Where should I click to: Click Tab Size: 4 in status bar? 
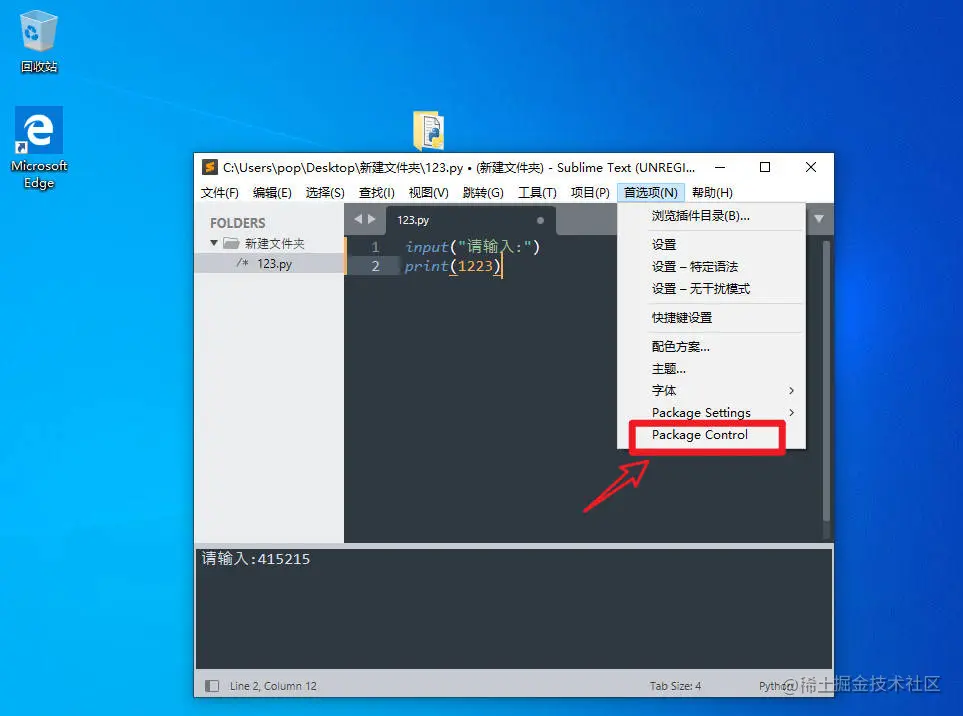click(676, 686)
